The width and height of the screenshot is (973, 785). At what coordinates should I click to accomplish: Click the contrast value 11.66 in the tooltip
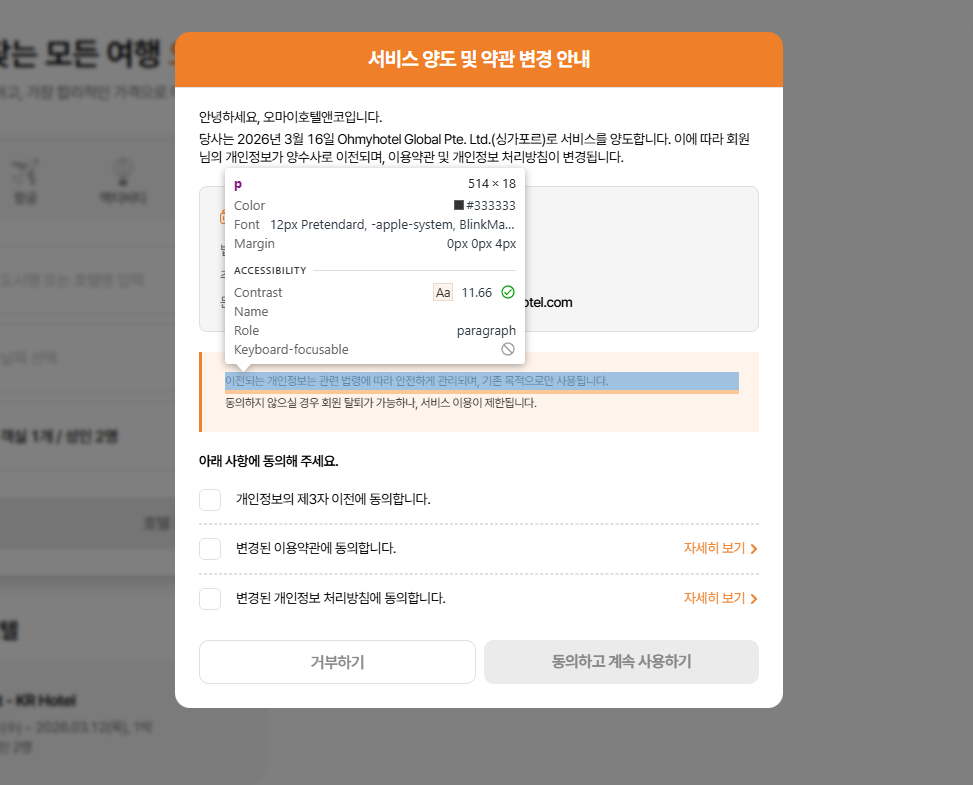click(x=477, y=293)
